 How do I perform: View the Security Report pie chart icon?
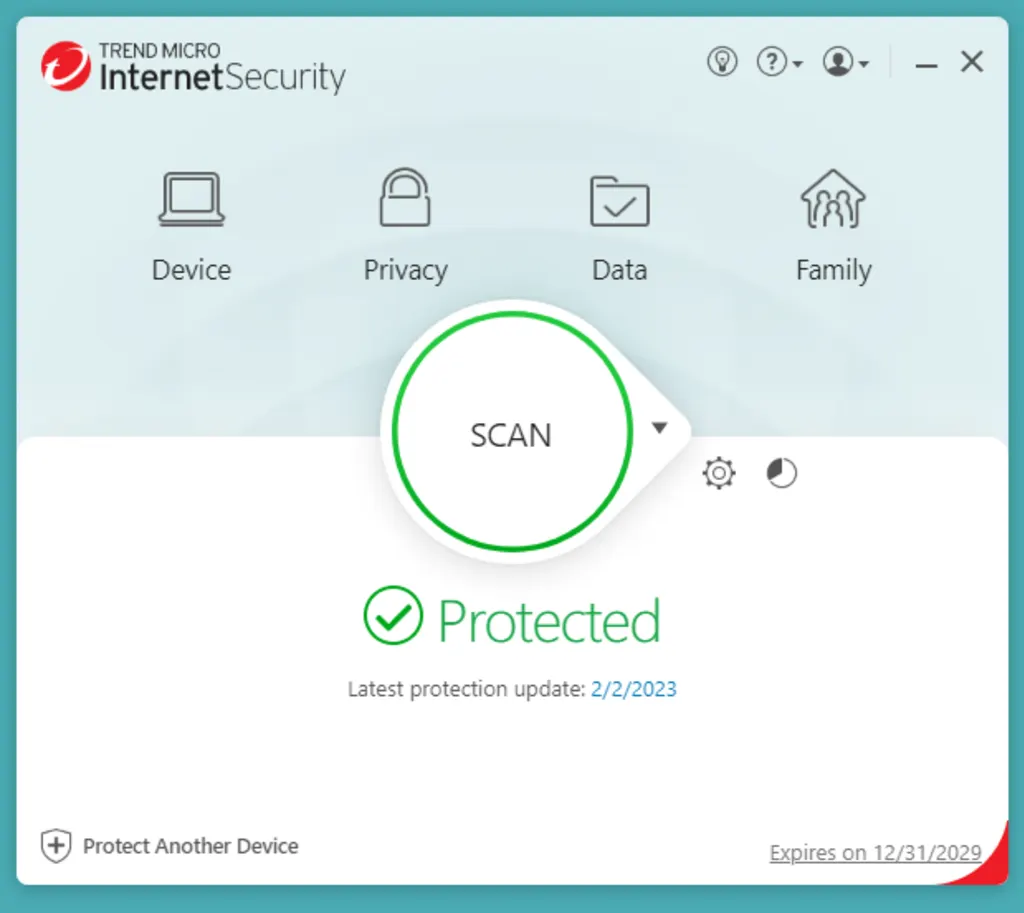click(781, 472)
